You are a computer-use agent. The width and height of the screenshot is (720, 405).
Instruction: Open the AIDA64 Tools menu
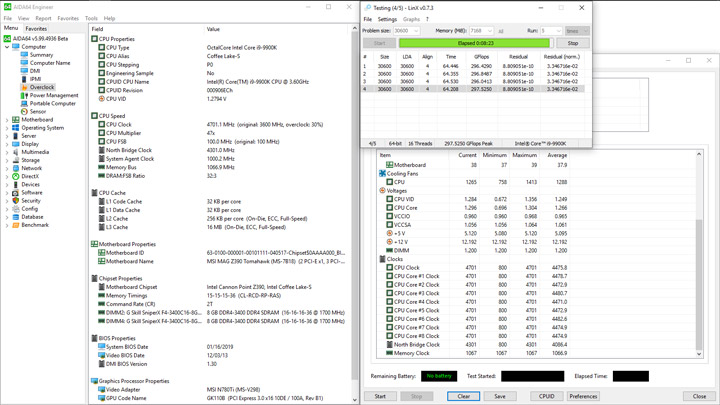click(x=91, y=18)
